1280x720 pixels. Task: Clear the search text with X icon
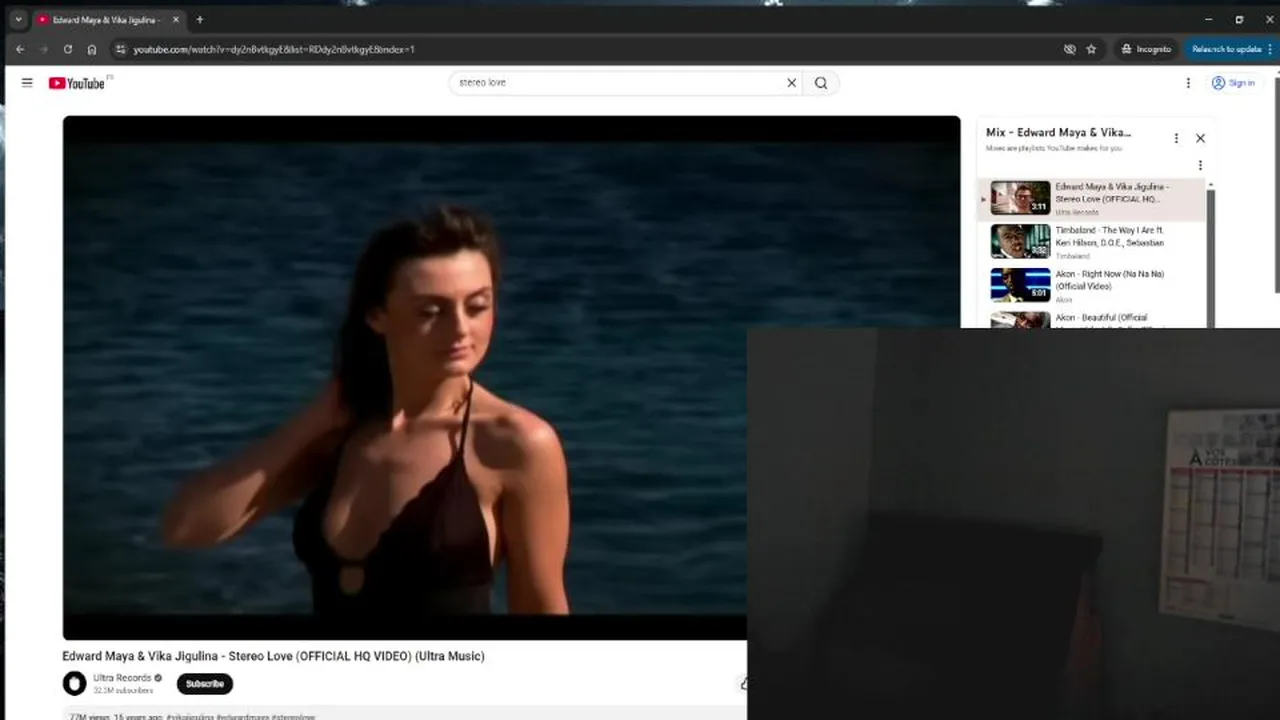tap(792, 83)
